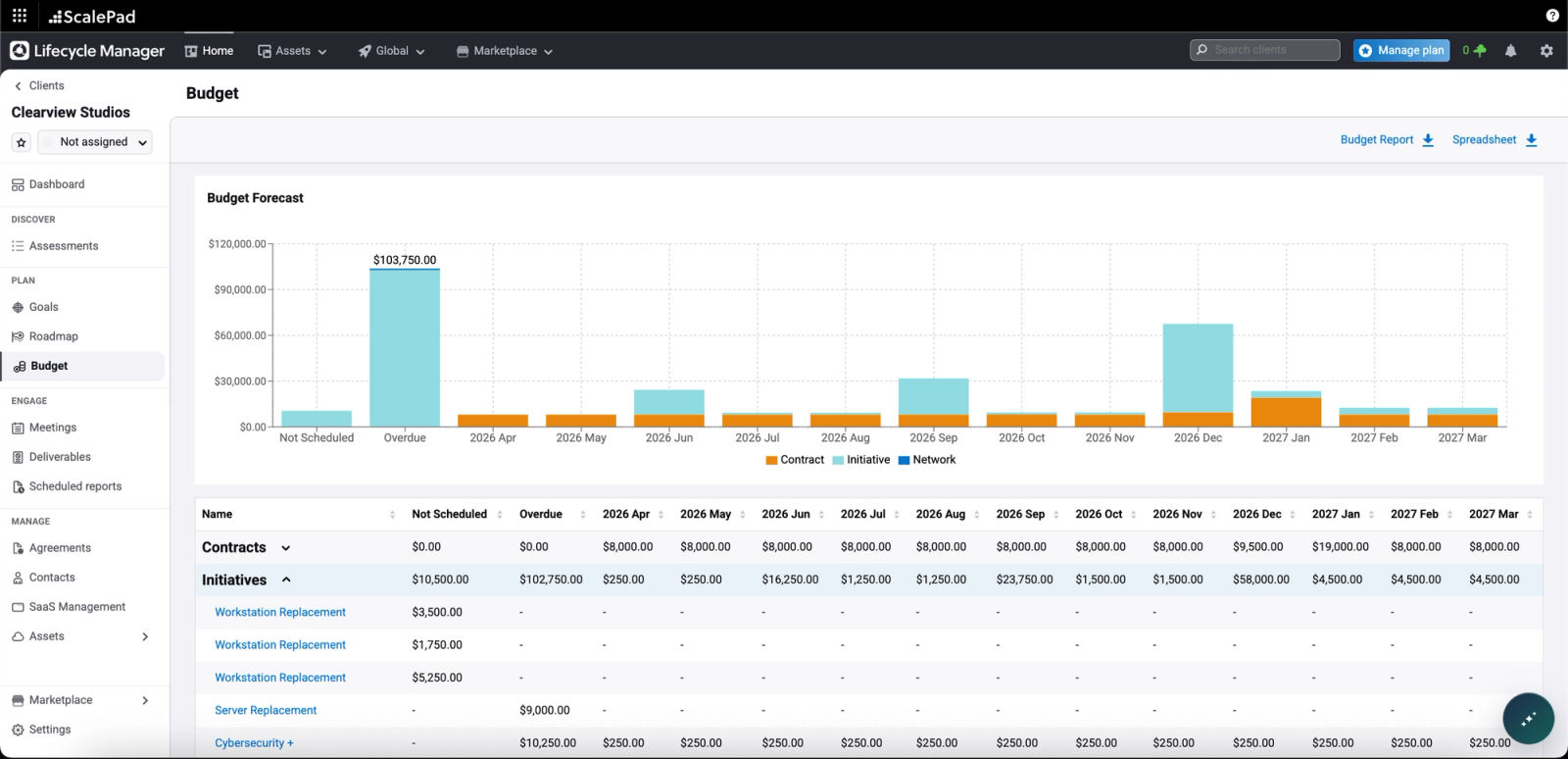Open Server Replacement initiative link
Screen dimensions: 1568x759
coord(266,711)
